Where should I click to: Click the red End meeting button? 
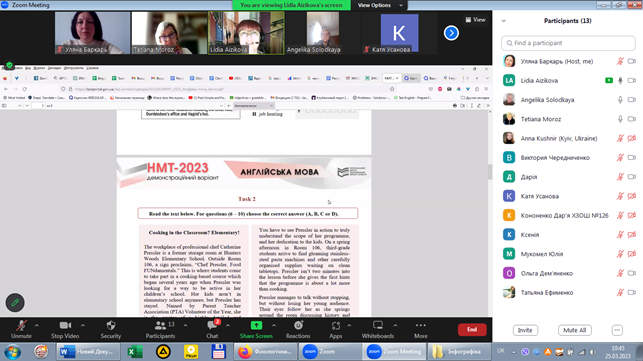472,329
